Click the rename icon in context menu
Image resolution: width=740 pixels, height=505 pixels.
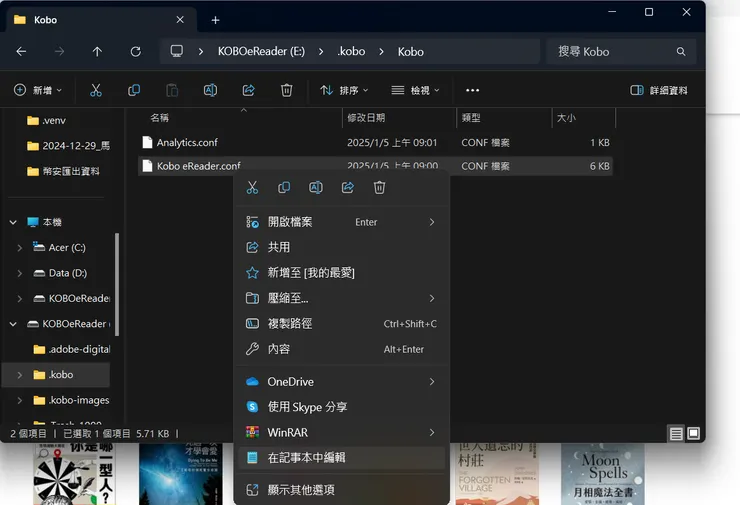tap(316, 187)
